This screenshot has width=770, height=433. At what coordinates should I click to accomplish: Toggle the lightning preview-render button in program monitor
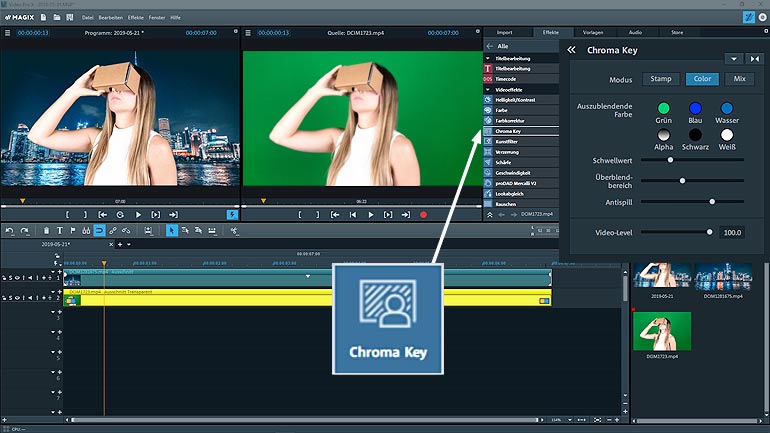coord(232,215)
